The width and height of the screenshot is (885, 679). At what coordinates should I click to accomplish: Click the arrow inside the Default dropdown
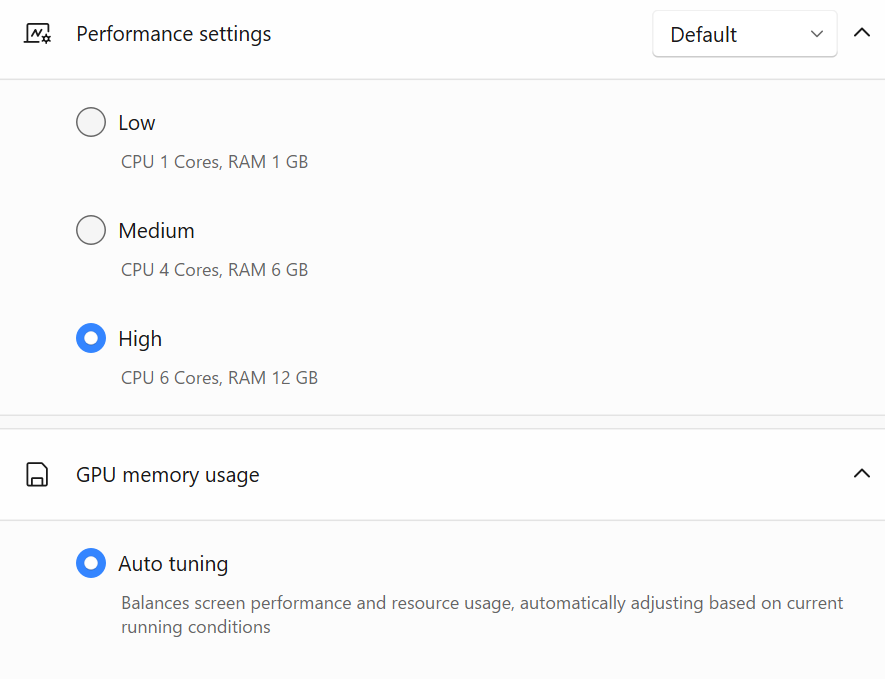[817, 34]
